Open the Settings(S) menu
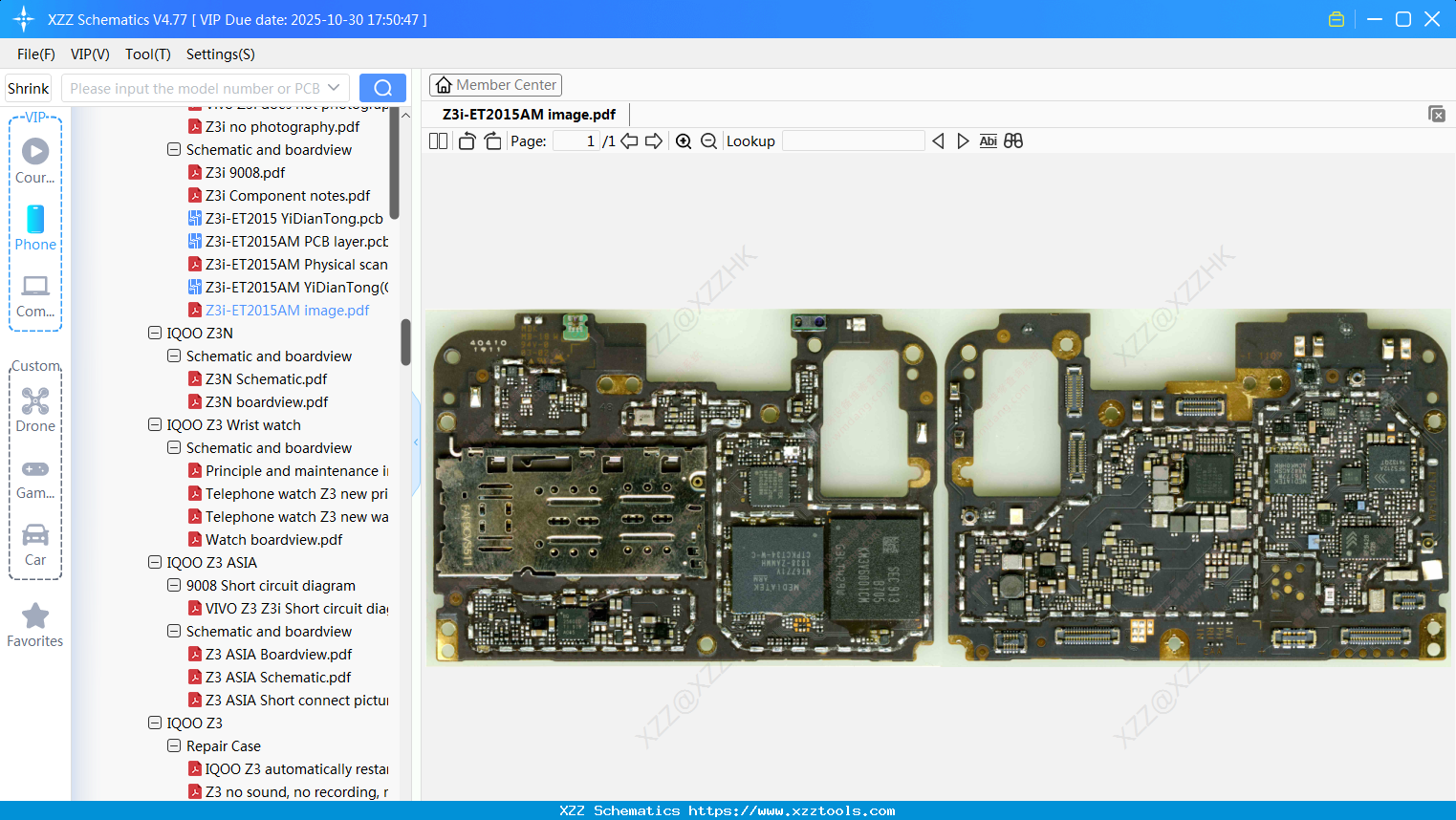Image resolution: width=1456 pixels, height=820 pixels. 221,54
